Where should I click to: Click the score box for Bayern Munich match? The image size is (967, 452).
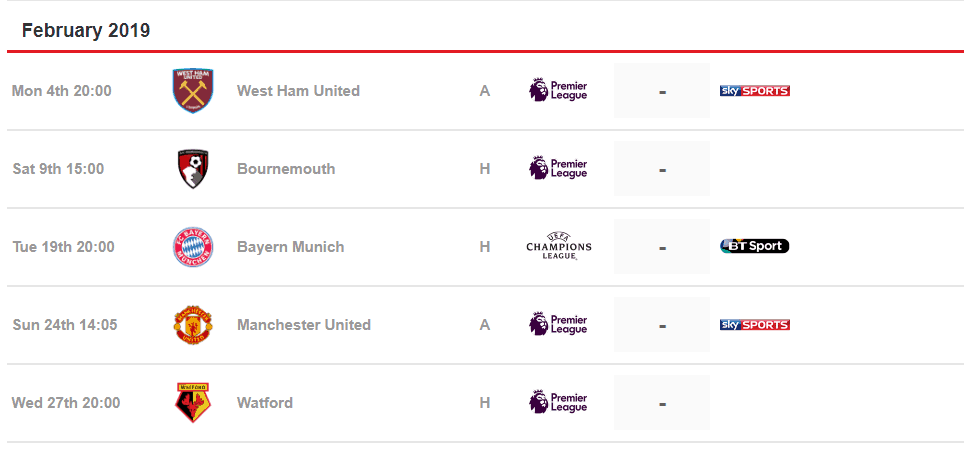coord(662,247)
